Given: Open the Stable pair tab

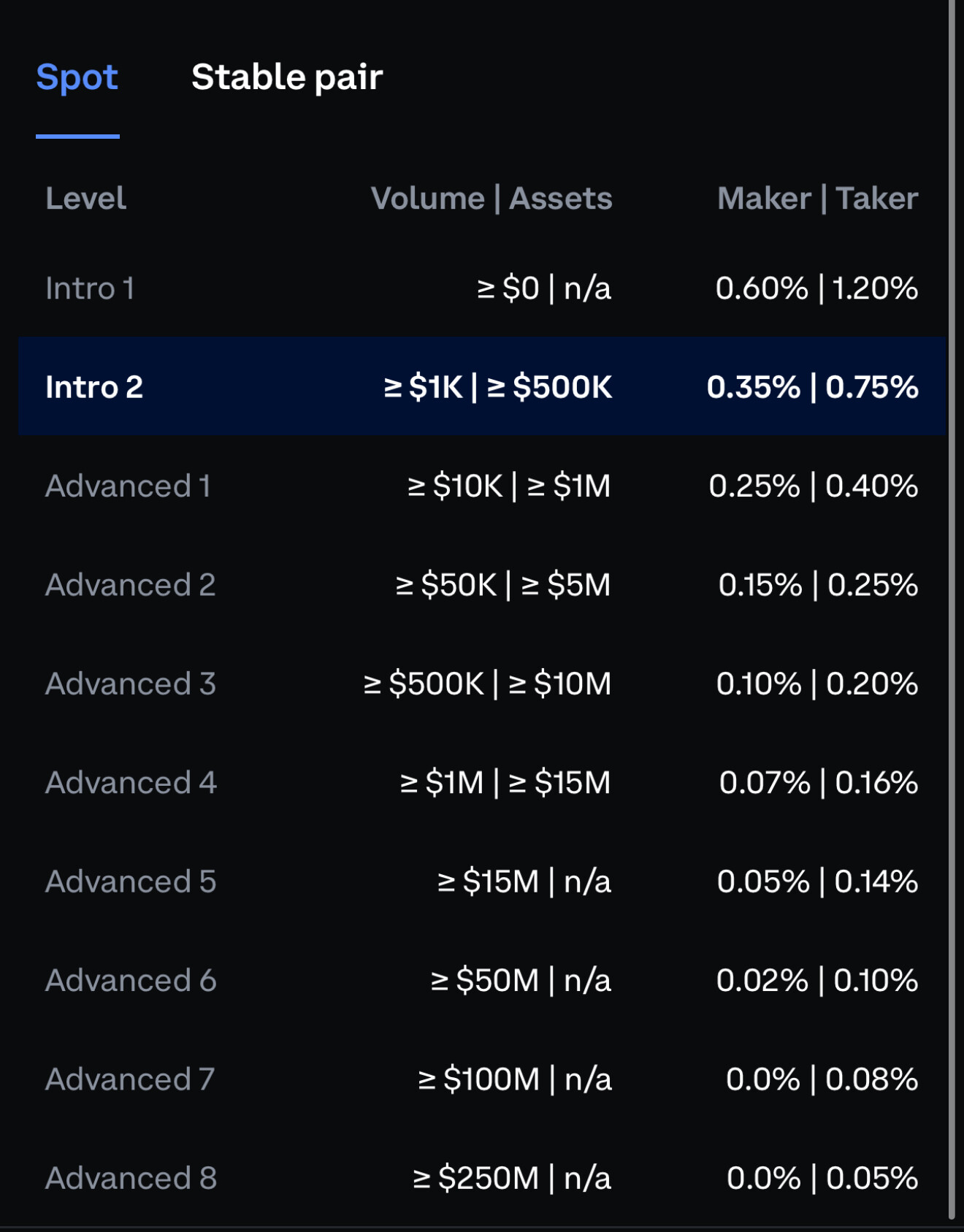Looking at the screenshot, I should point(287,77).
